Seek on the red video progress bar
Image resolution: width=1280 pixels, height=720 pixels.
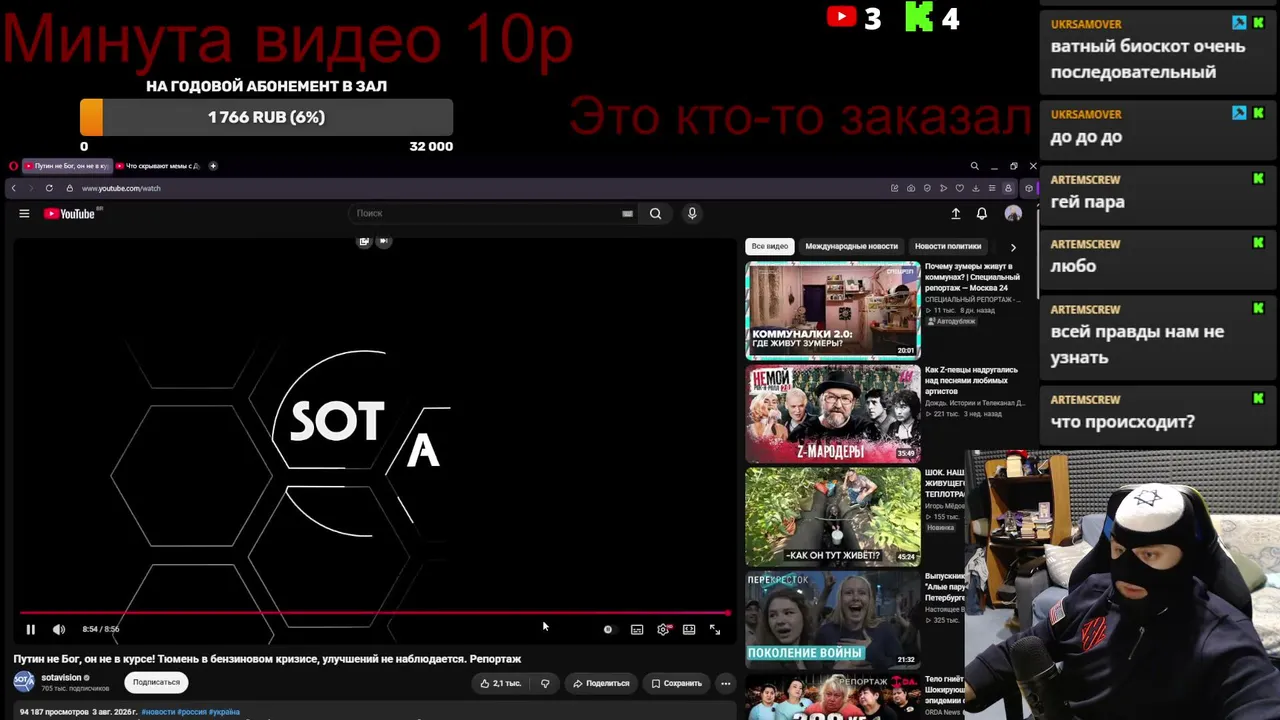(x=375, y=613)
